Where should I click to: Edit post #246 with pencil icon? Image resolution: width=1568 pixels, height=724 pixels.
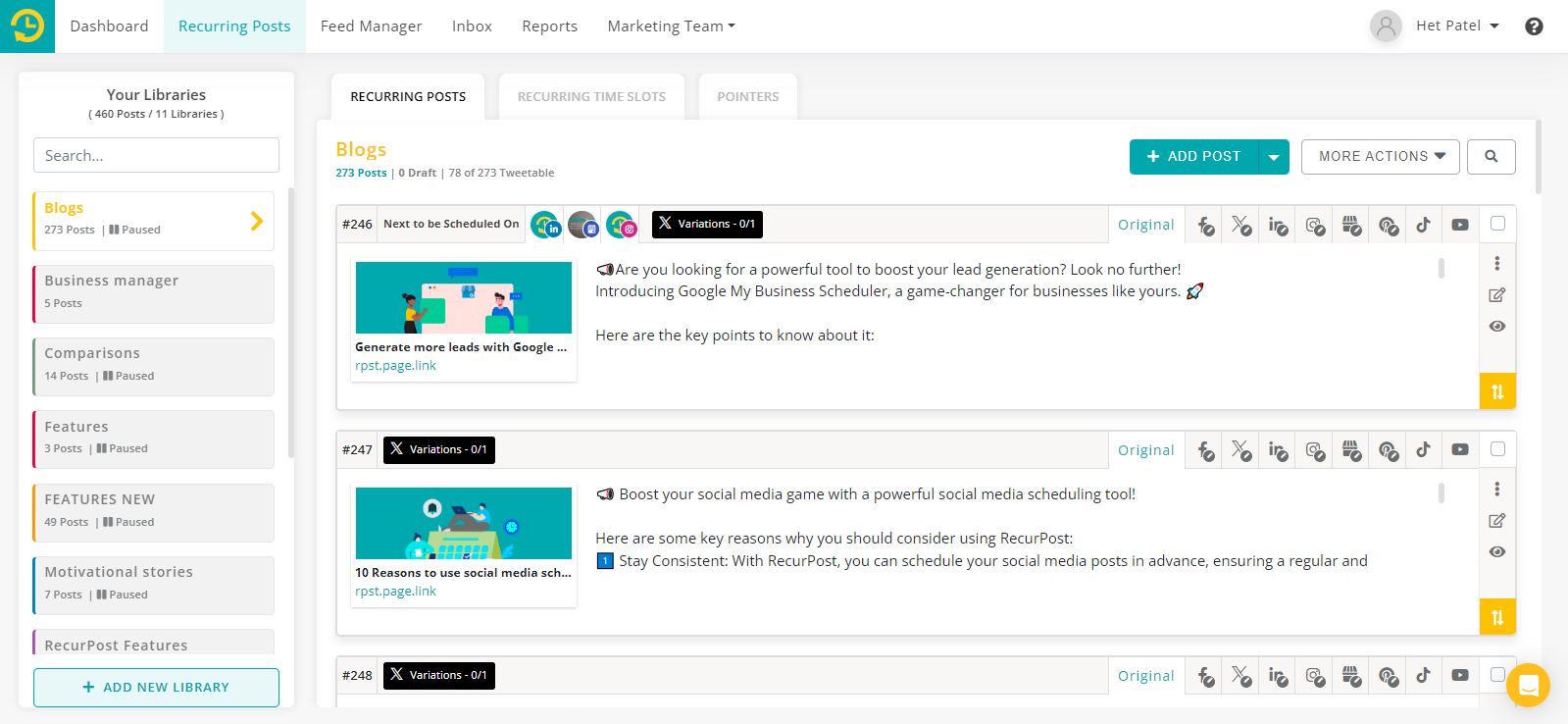coord(1496,295)
